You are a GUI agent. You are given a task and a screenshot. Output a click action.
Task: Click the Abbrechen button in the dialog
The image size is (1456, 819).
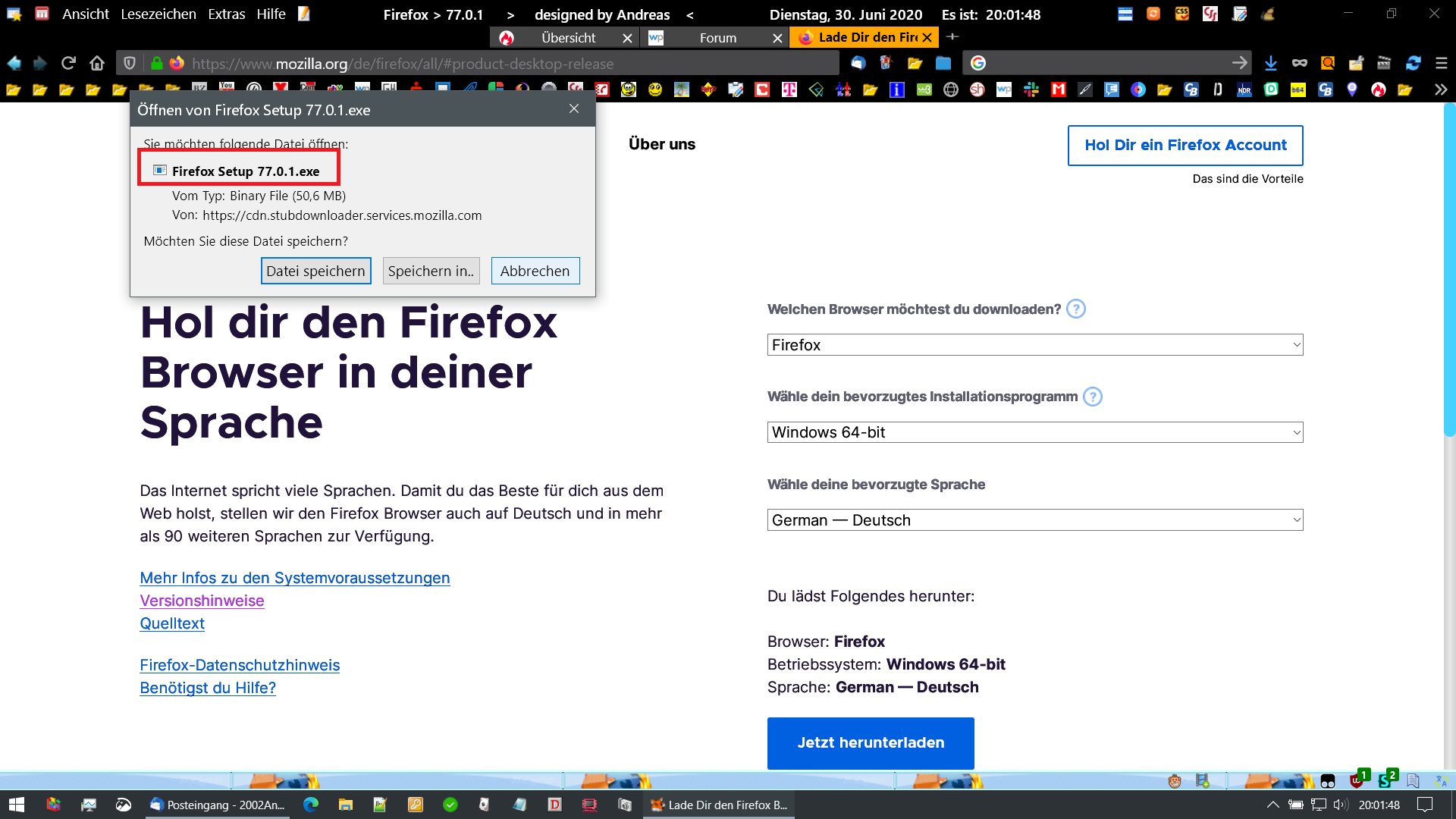click(535, 271)
